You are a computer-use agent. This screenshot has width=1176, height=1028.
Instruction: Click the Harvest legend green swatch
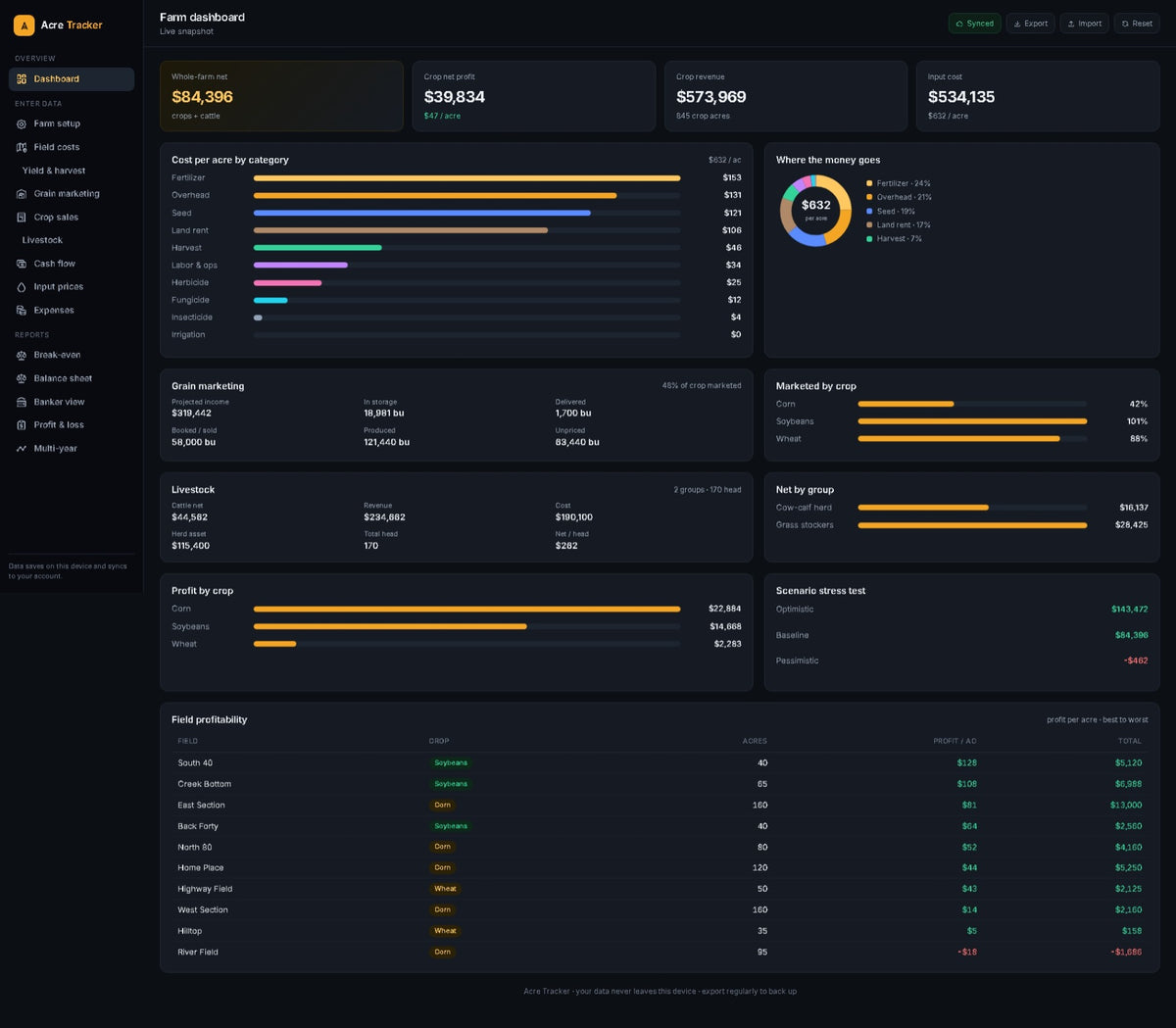tap(869, 239)
